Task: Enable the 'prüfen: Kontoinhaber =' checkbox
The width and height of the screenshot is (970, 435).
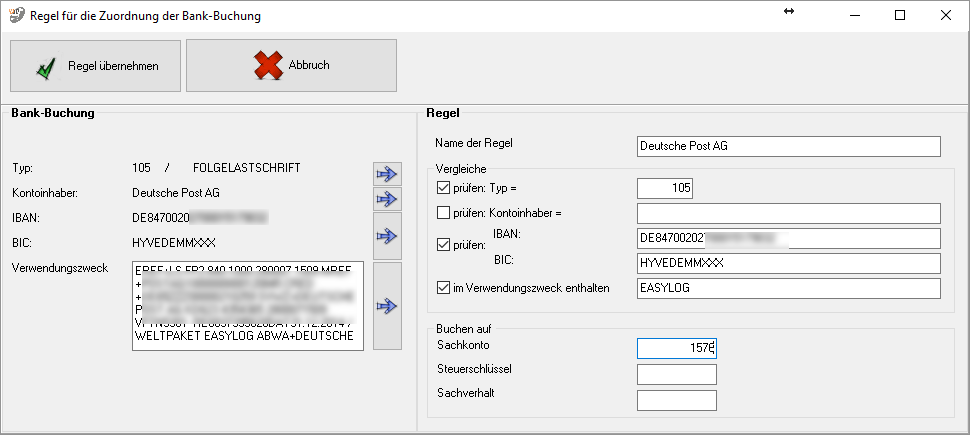Action: pyautogui.click(x=444, y=213)
